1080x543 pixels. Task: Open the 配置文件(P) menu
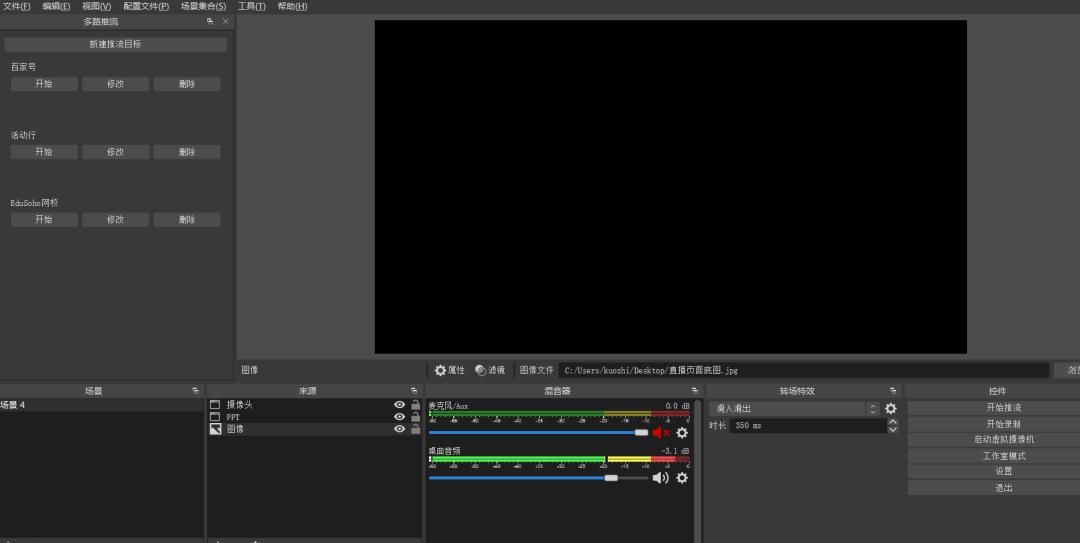[x=146, y=6]
